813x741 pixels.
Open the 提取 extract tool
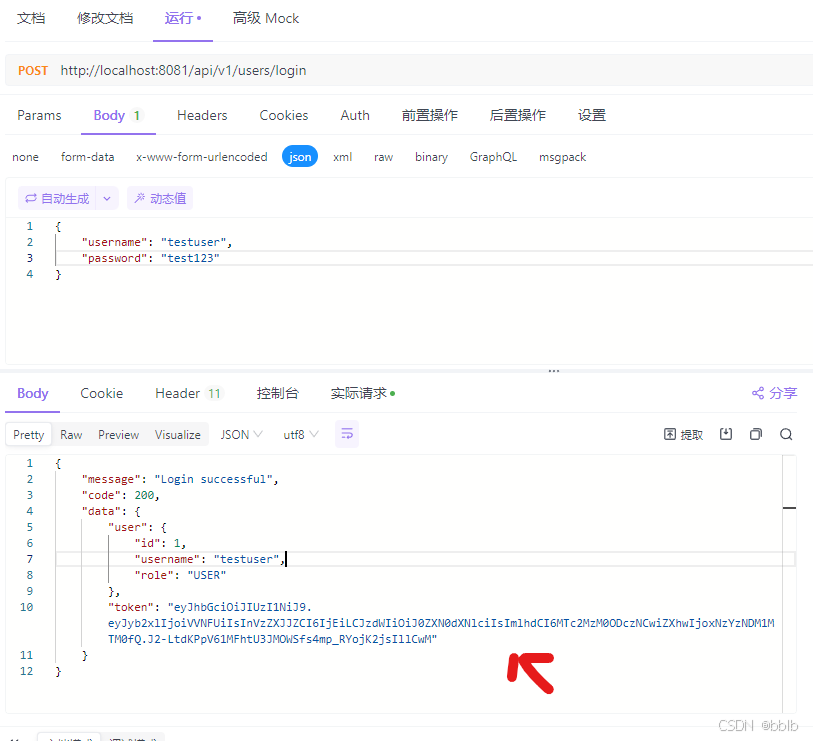(x=682, y=434)
